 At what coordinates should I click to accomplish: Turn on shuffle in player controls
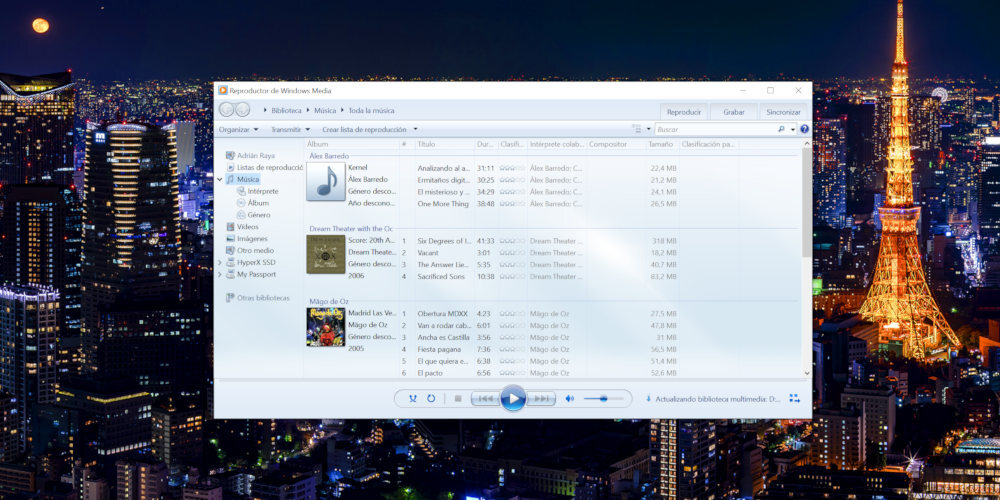coord(413,399)
